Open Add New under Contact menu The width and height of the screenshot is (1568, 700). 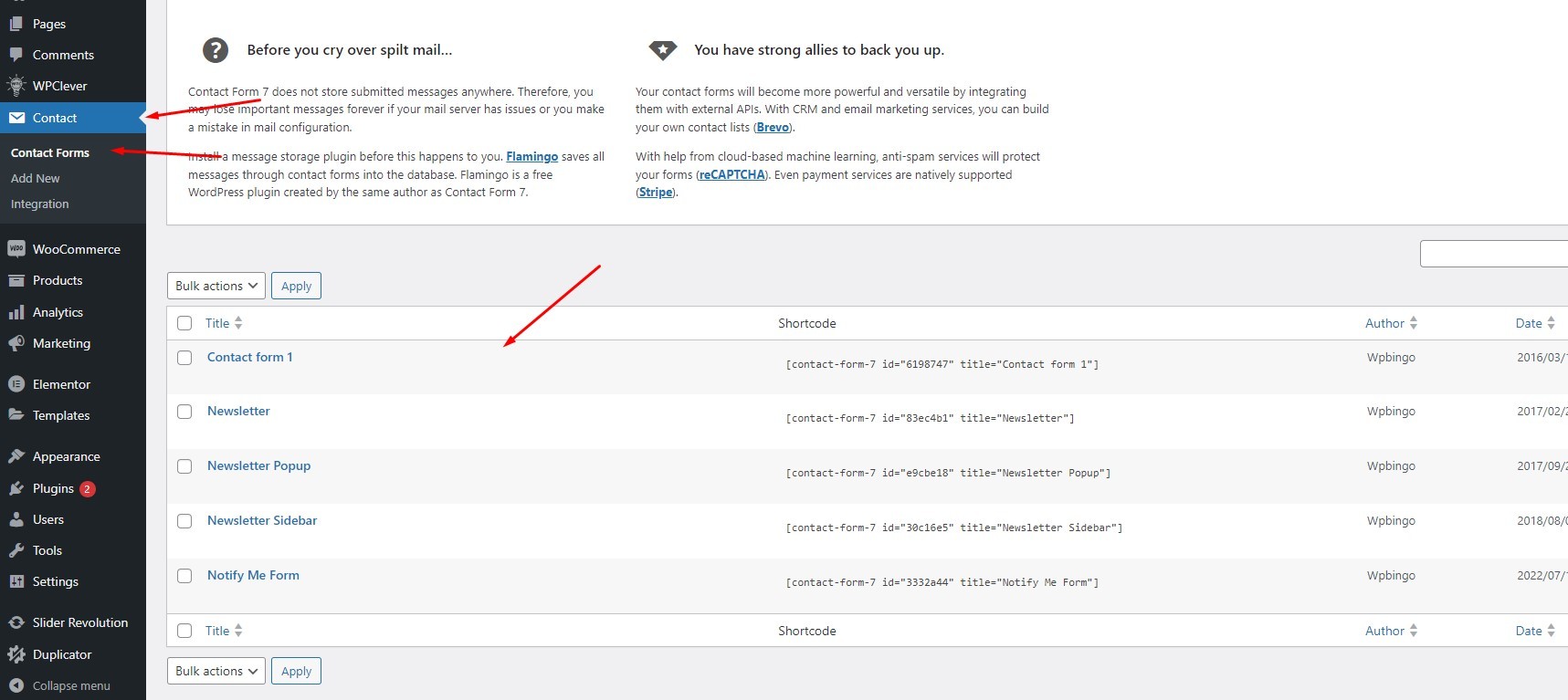click(x=36, y=178)
